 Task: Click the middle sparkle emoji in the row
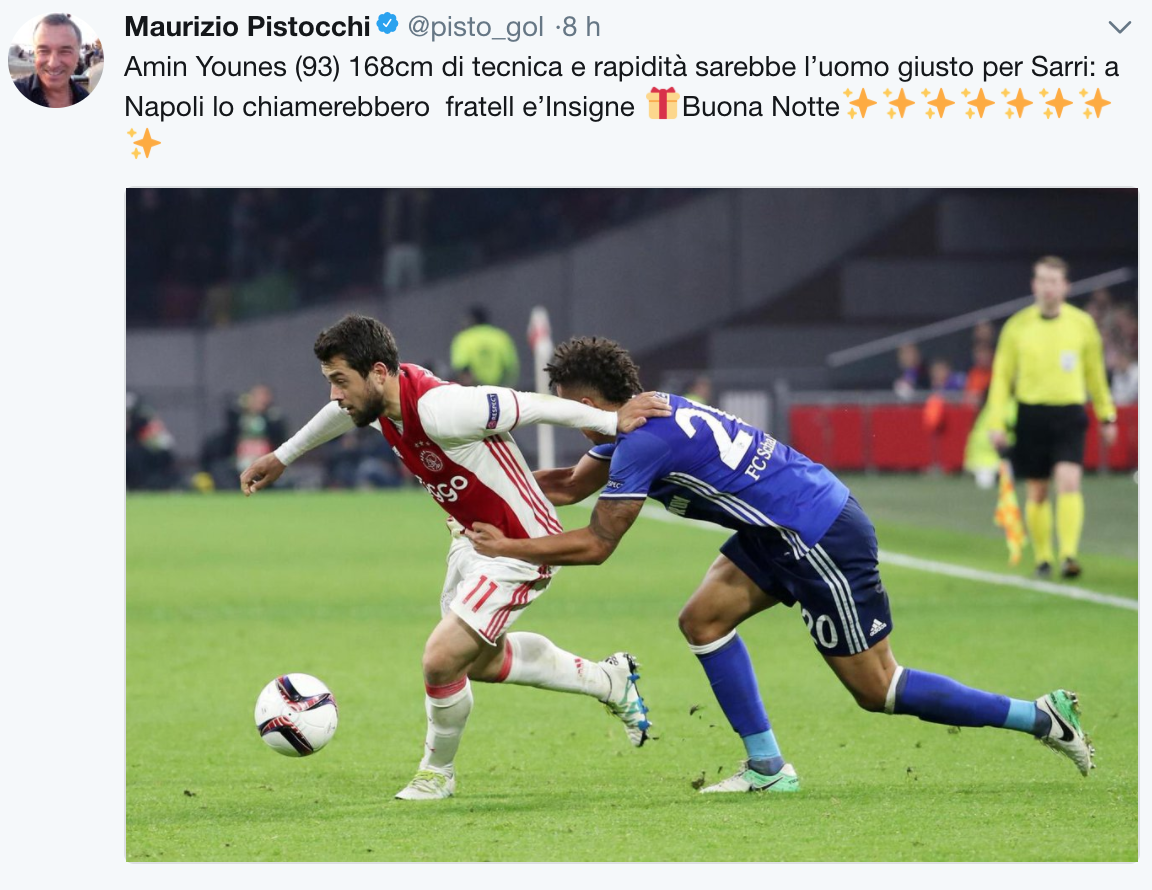[x=978, y=103]
